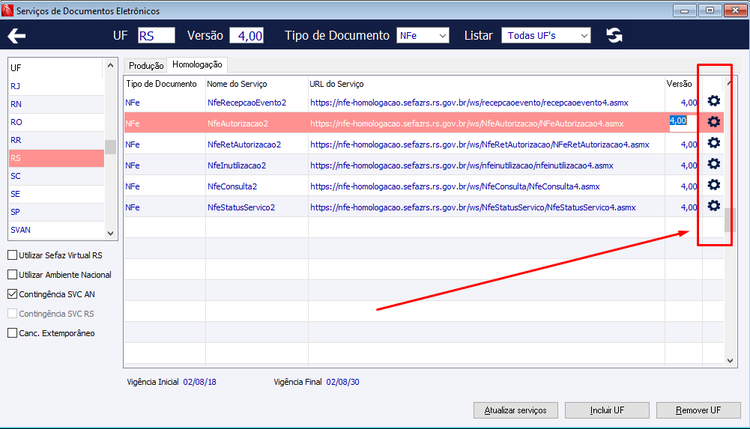Open gear settings for NfeRetAutorizacao2 row

coord(714,143)
